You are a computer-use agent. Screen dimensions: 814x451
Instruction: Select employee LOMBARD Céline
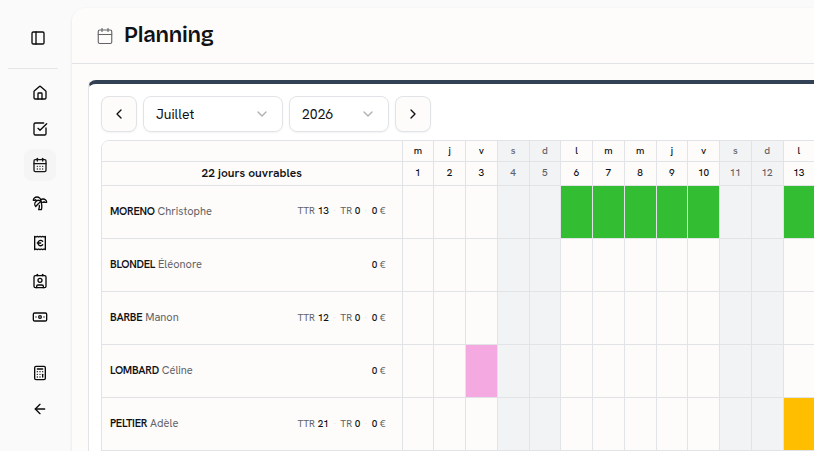151,370
